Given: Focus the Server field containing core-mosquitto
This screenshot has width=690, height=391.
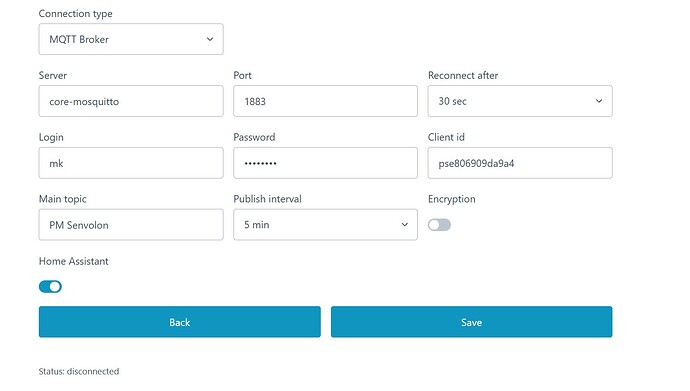Looking at the screenshot, I should tap(131, 101).
